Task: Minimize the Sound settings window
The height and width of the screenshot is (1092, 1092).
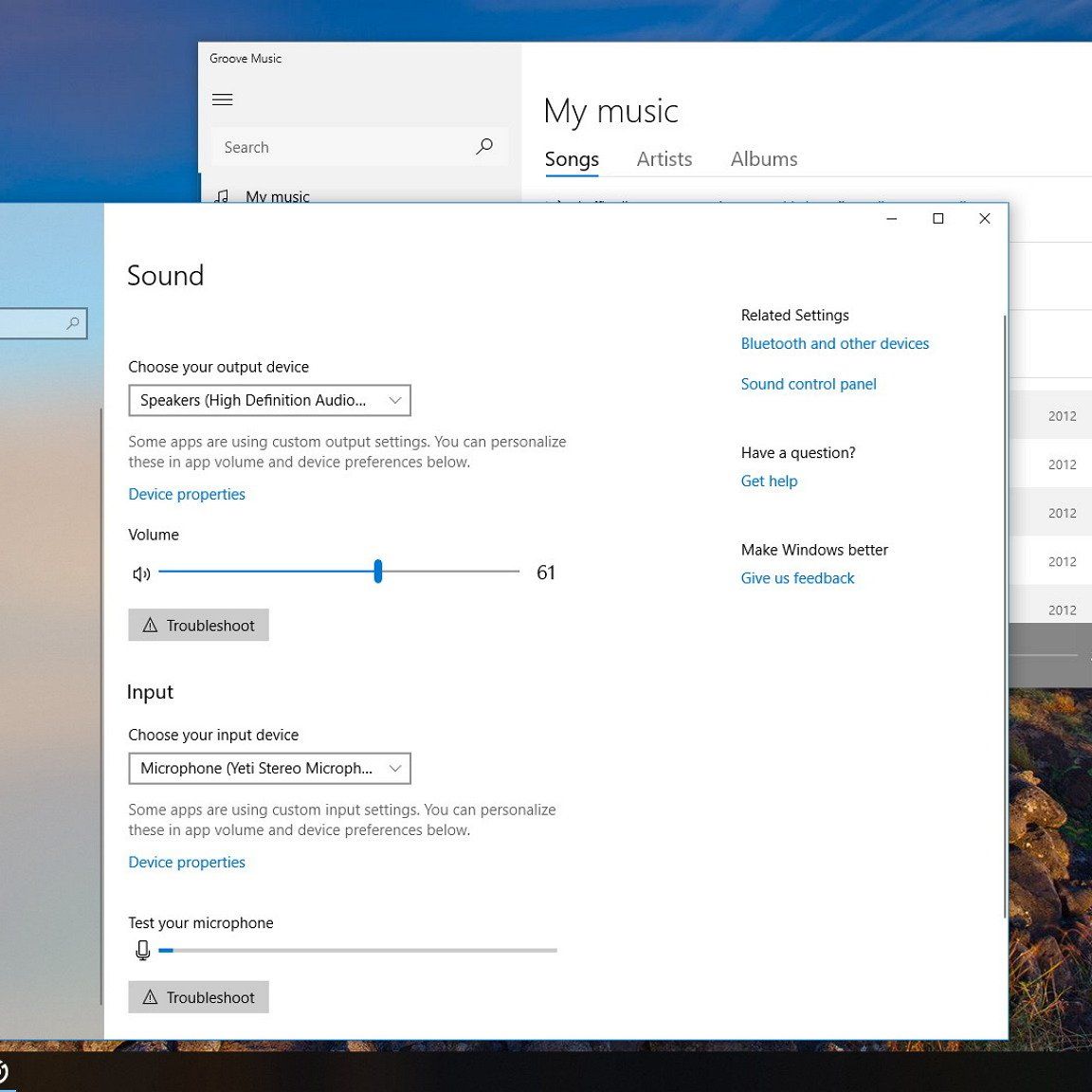Action: tap(891, 219)
